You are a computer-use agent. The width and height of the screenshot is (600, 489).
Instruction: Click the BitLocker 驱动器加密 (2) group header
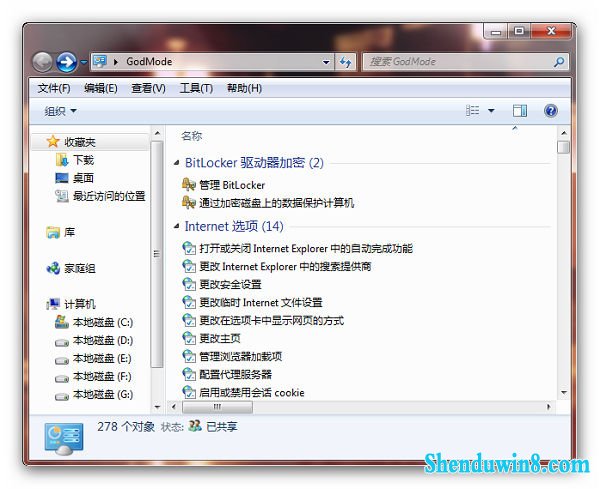(254, 163)
